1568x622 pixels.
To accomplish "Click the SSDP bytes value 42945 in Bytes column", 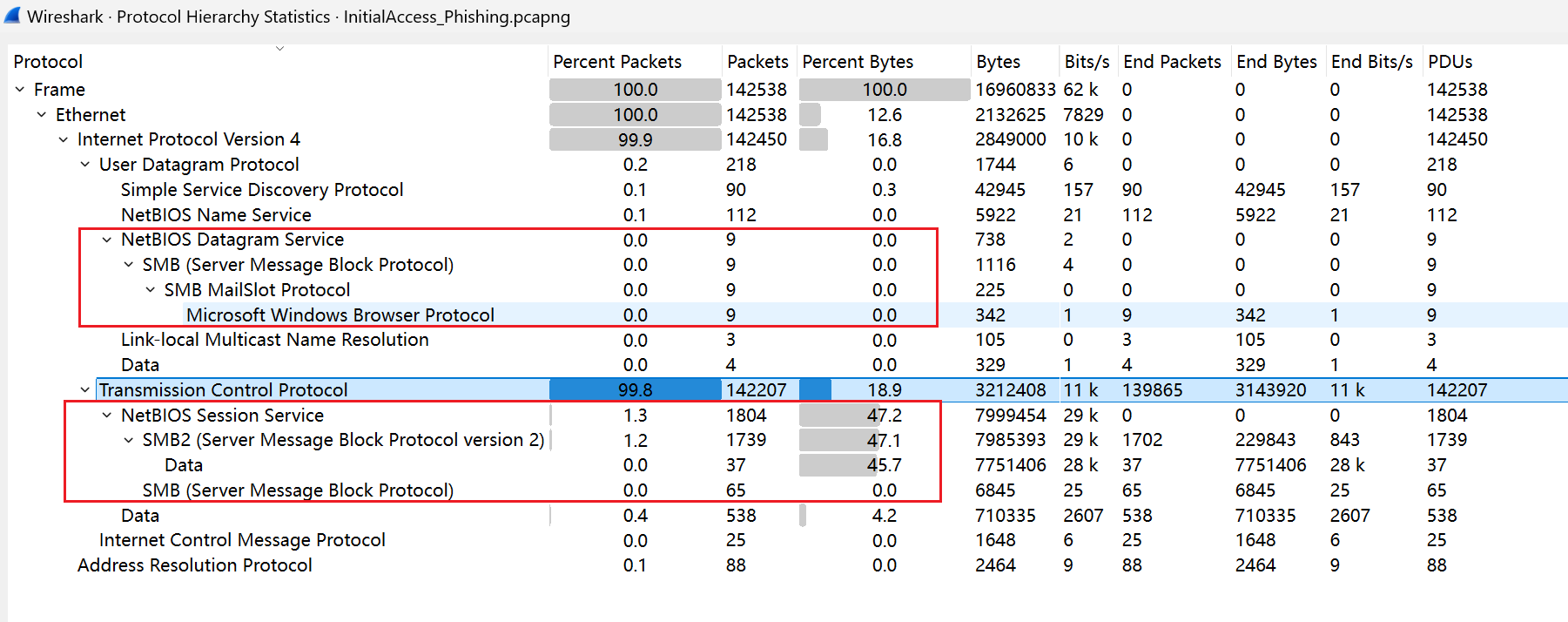I will coord(1000,190).
